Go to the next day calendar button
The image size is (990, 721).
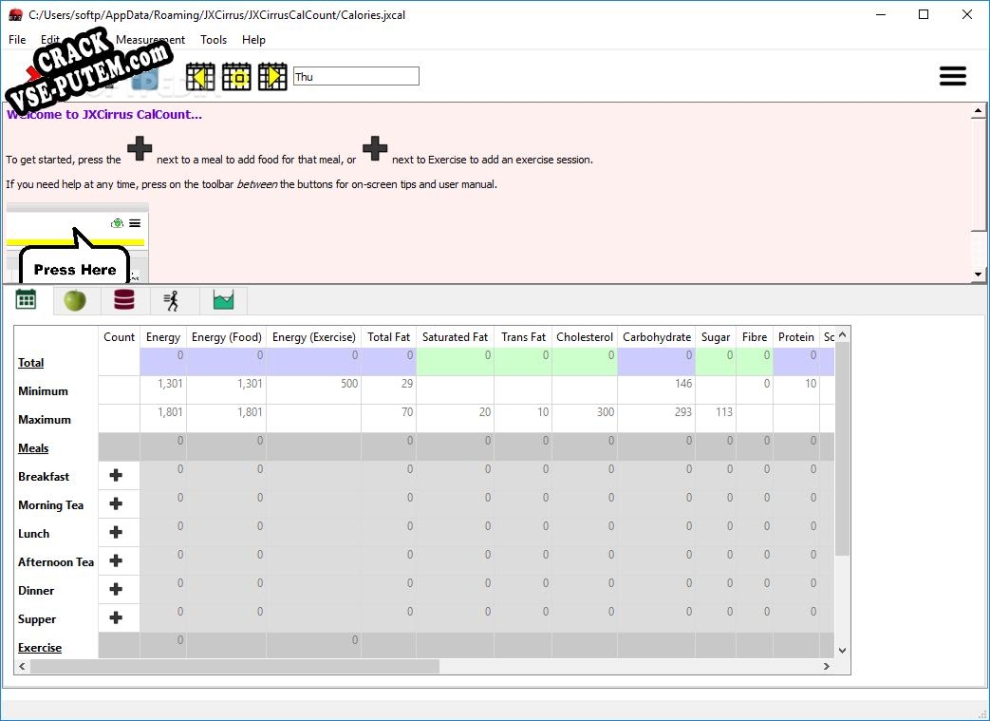tap(272, 76)
